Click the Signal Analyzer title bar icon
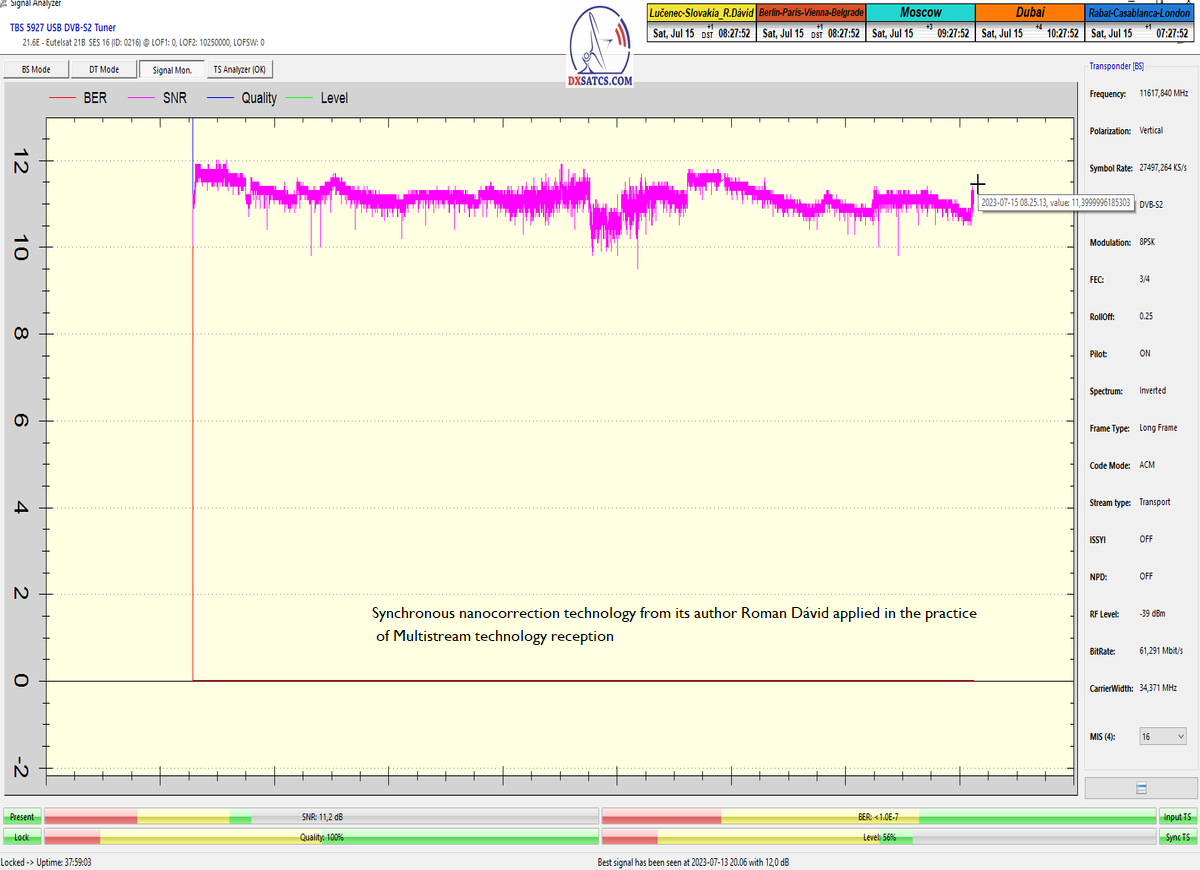Image resolution: width=1200 pixels, height=870 pixels. tap(4, 4)
